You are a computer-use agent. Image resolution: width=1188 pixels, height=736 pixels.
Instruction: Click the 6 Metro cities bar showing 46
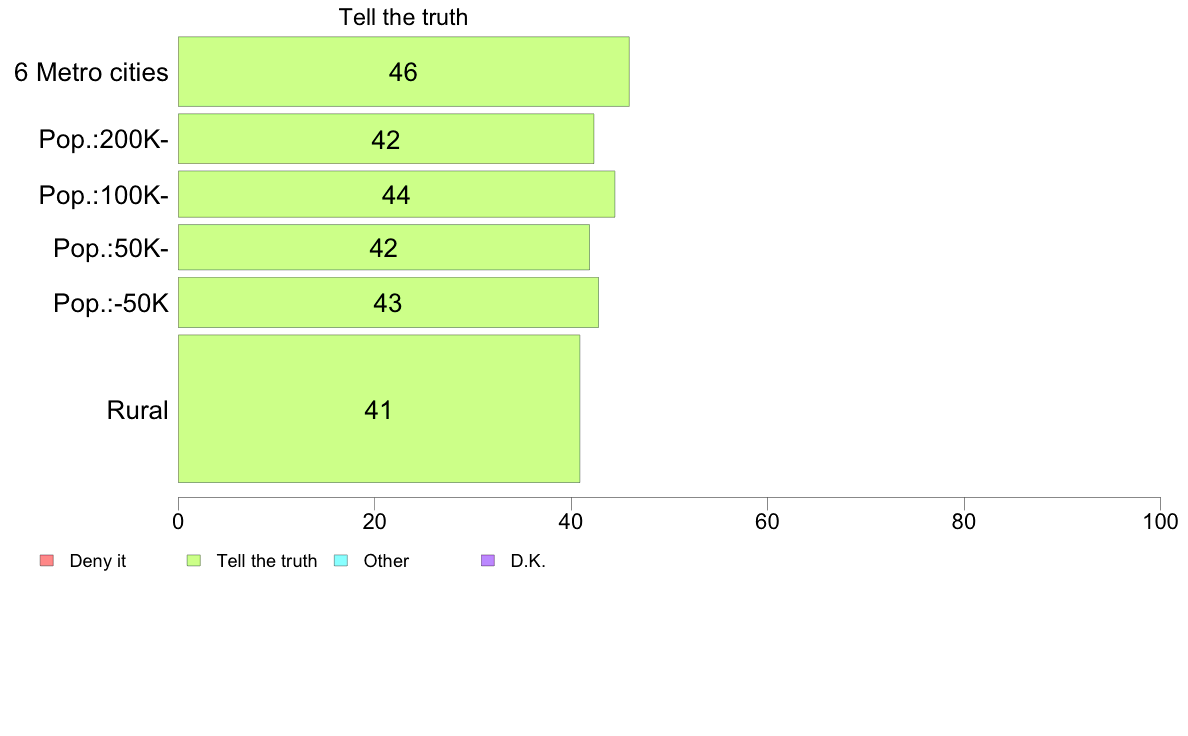(x=404, y=71)
